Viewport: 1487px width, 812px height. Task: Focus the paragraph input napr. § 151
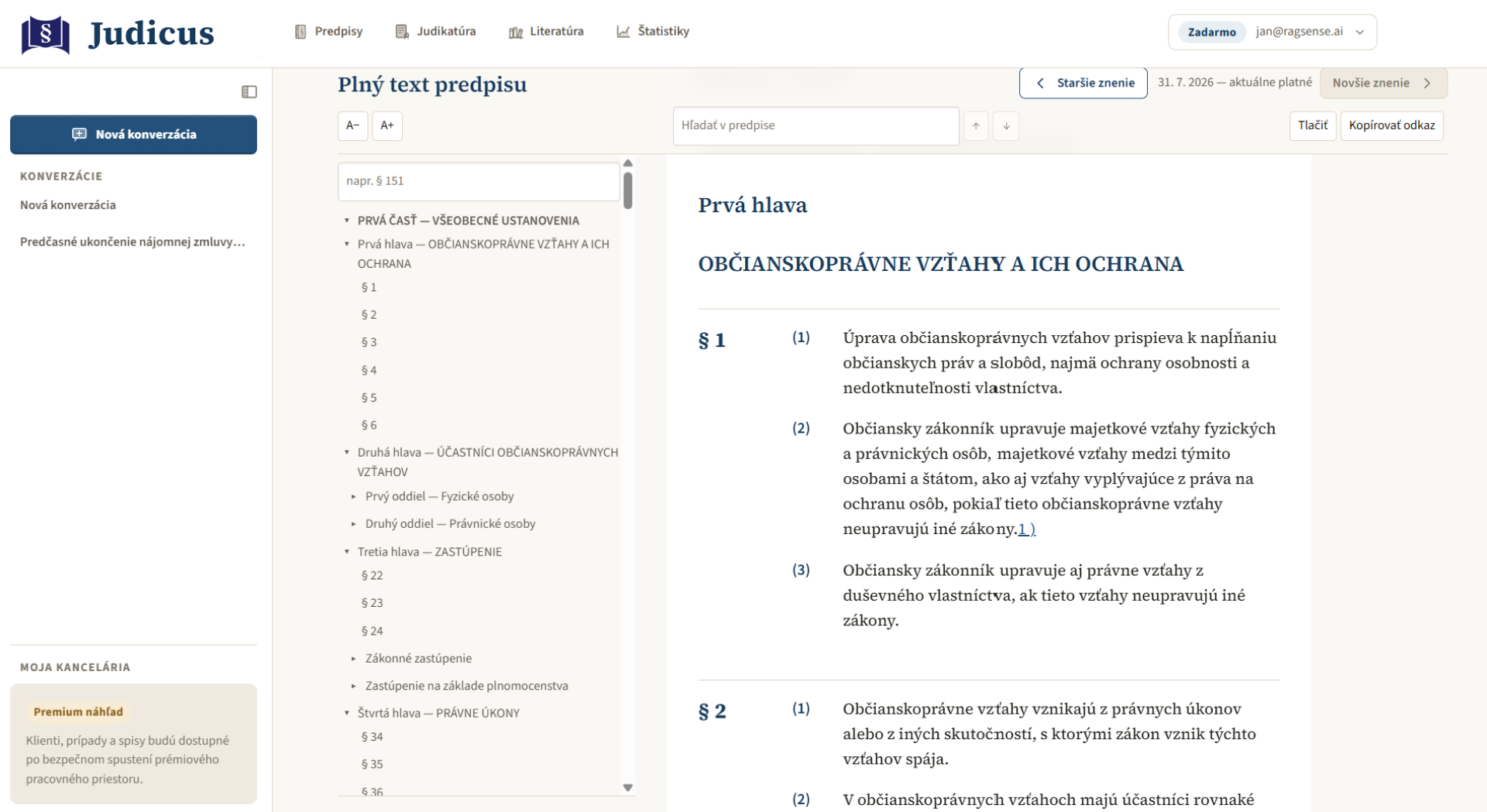(x=479, y=181)
